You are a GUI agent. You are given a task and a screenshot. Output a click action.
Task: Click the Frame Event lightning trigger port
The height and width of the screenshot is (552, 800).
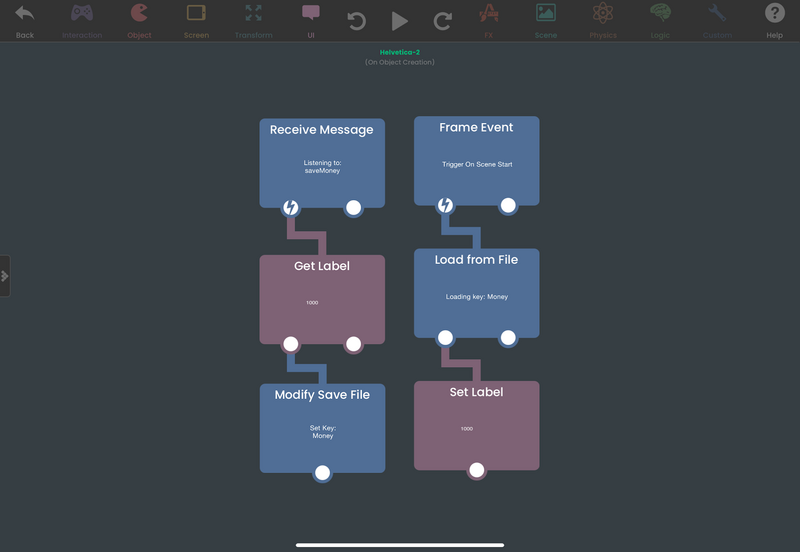coord(445,205)
